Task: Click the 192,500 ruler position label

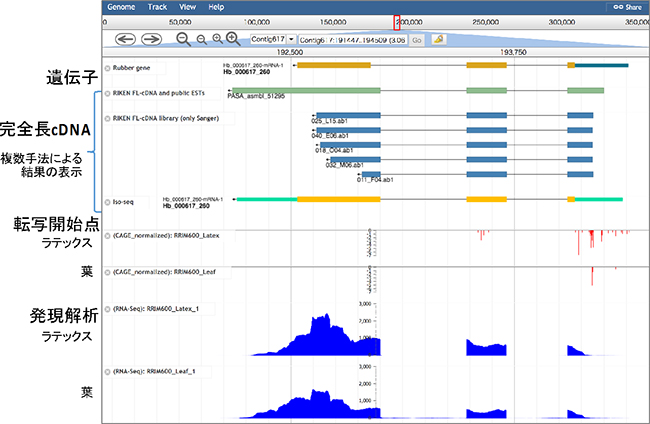Action: coord(290,53)
